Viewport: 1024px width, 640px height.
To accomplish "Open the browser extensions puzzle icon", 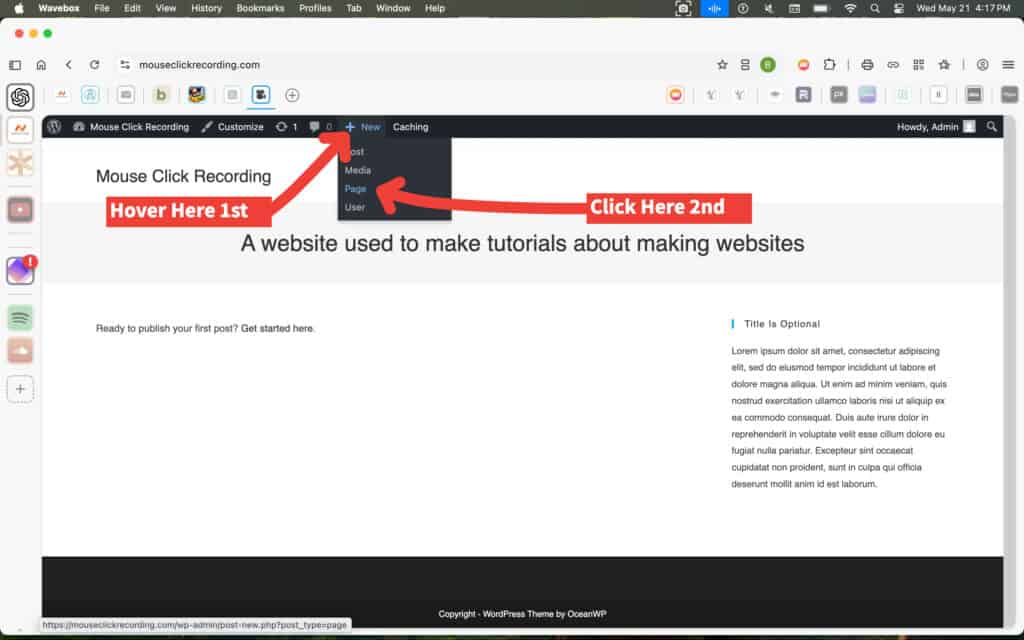I will point(829,64).
